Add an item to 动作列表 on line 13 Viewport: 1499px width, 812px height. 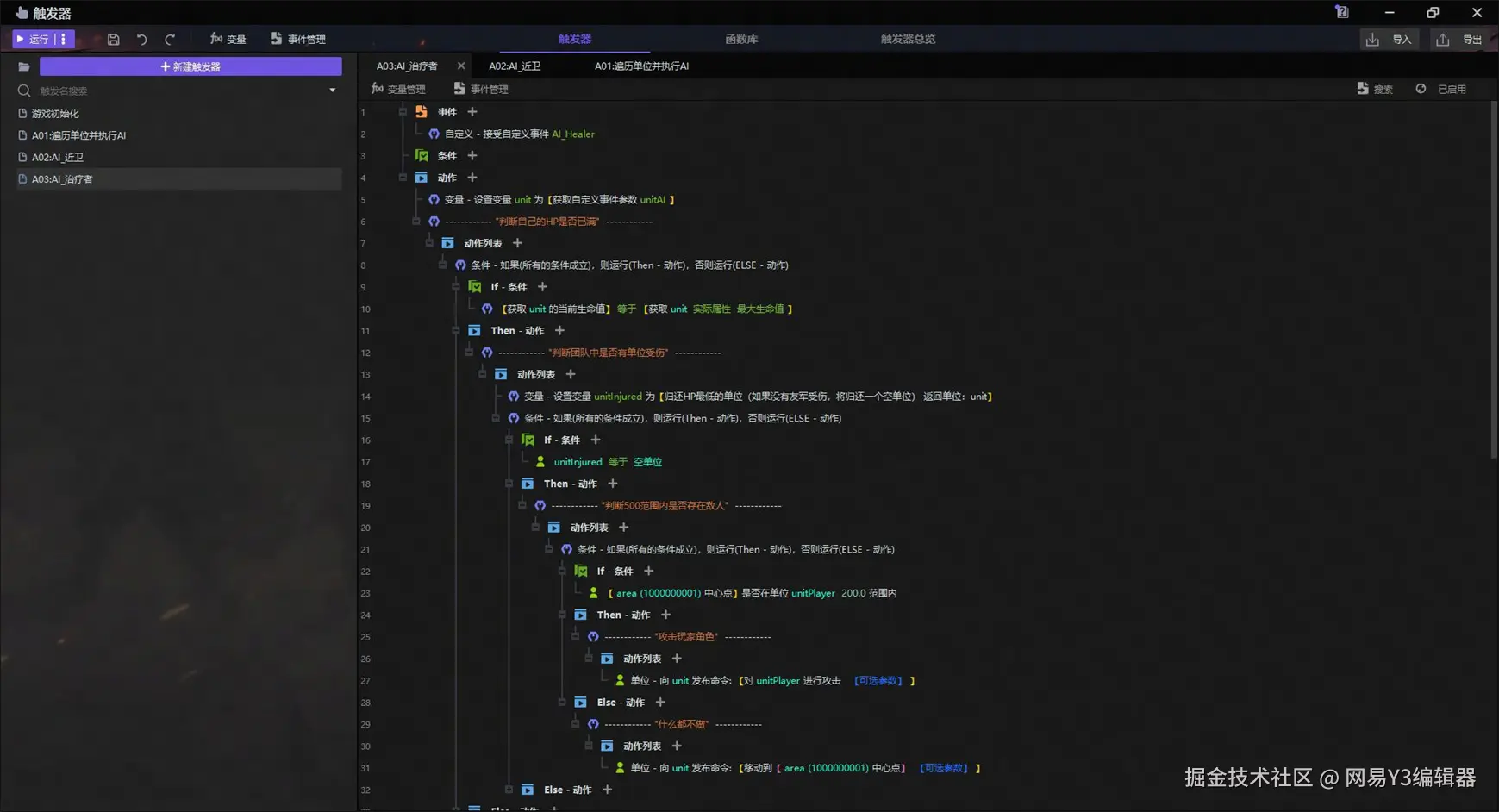[571, 374]
